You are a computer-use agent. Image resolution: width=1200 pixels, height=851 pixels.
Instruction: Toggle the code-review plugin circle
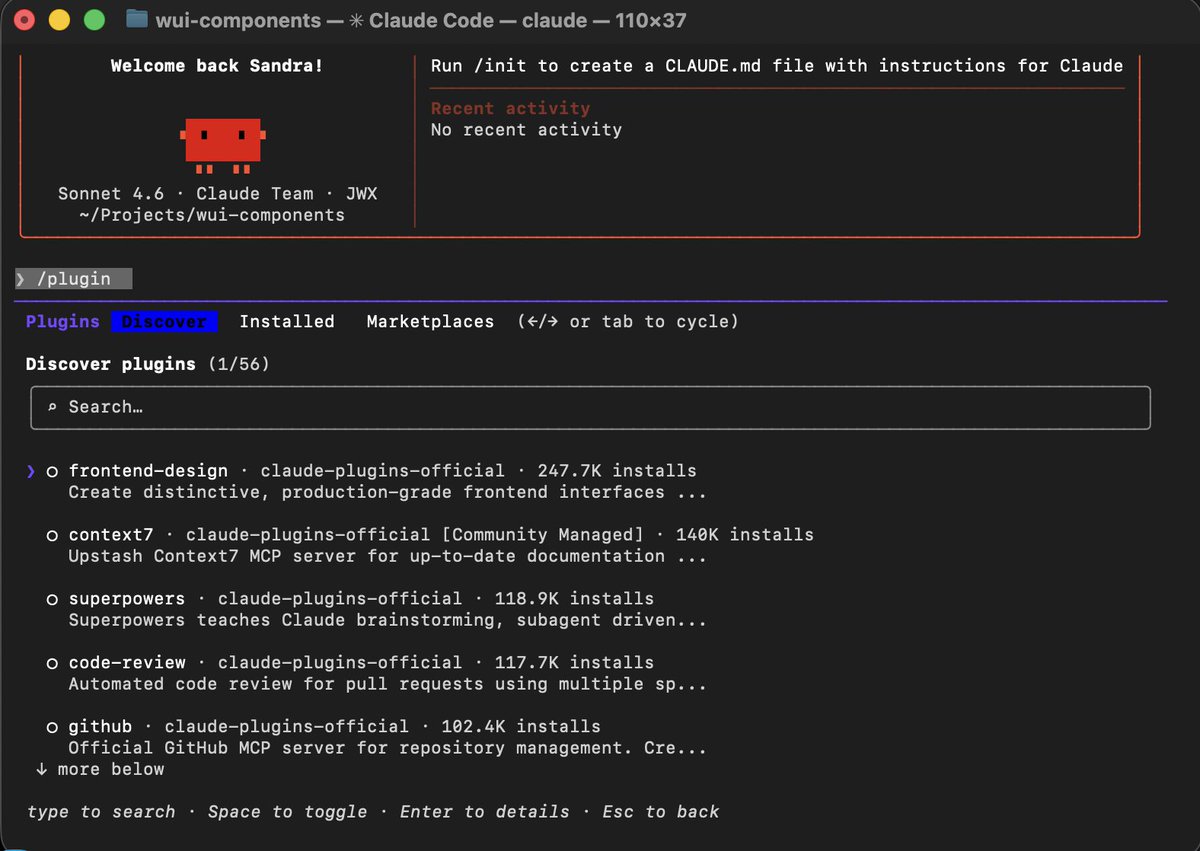(x=52, y=664)
